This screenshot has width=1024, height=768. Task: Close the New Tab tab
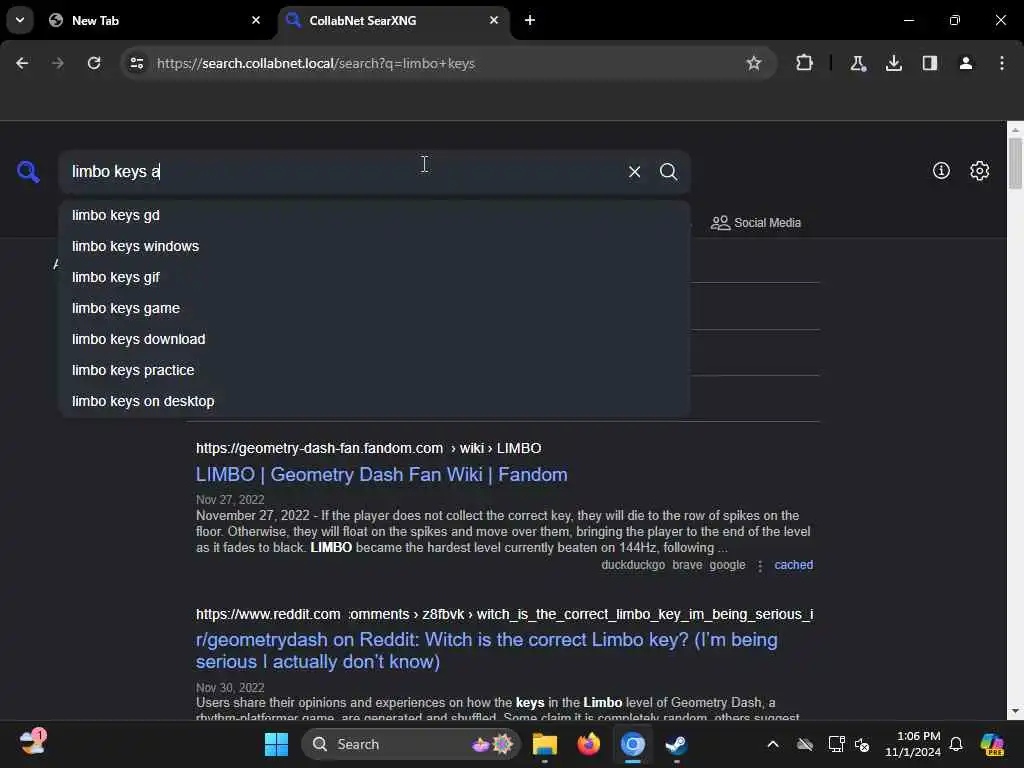click(256, 20)
